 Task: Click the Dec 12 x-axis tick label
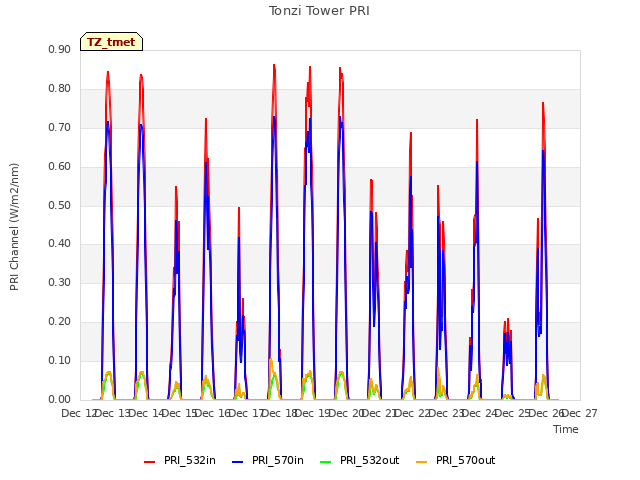(78, 413)
